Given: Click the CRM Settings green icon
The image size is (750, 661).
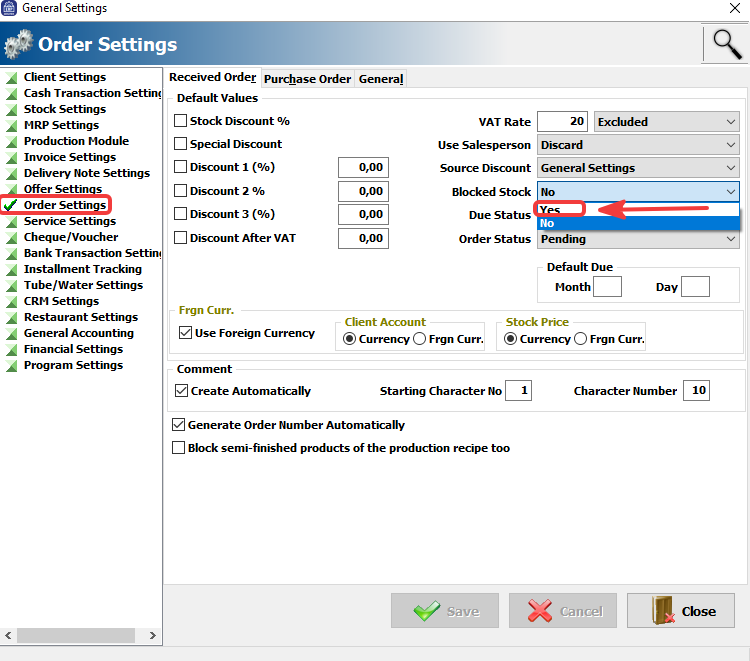Looking at the screenshot, I should tap(11, 301).
